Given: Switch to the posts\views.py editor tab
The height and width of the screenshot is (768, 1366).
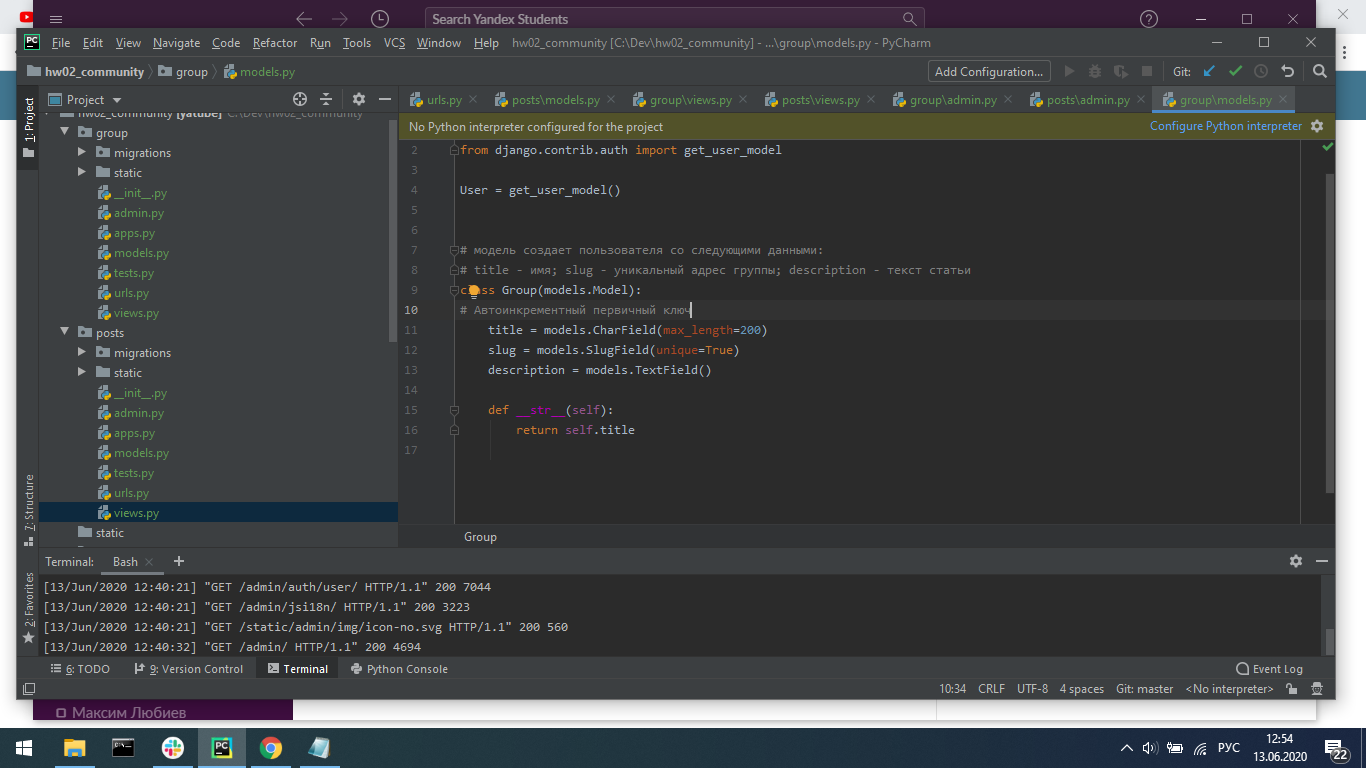Looking at the screenshot, I should pyautogui.click(x=820, y=100).
